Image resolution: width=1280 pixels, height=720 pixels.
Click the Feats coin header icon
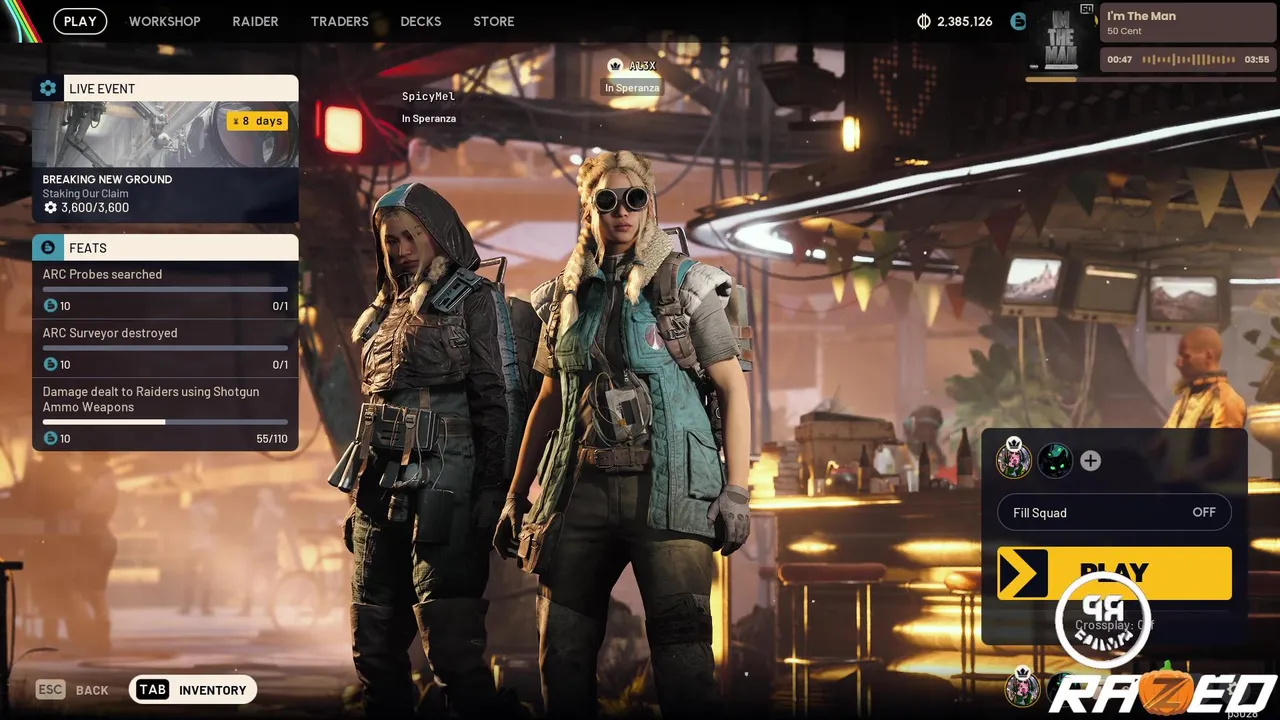tap(48, 247)
